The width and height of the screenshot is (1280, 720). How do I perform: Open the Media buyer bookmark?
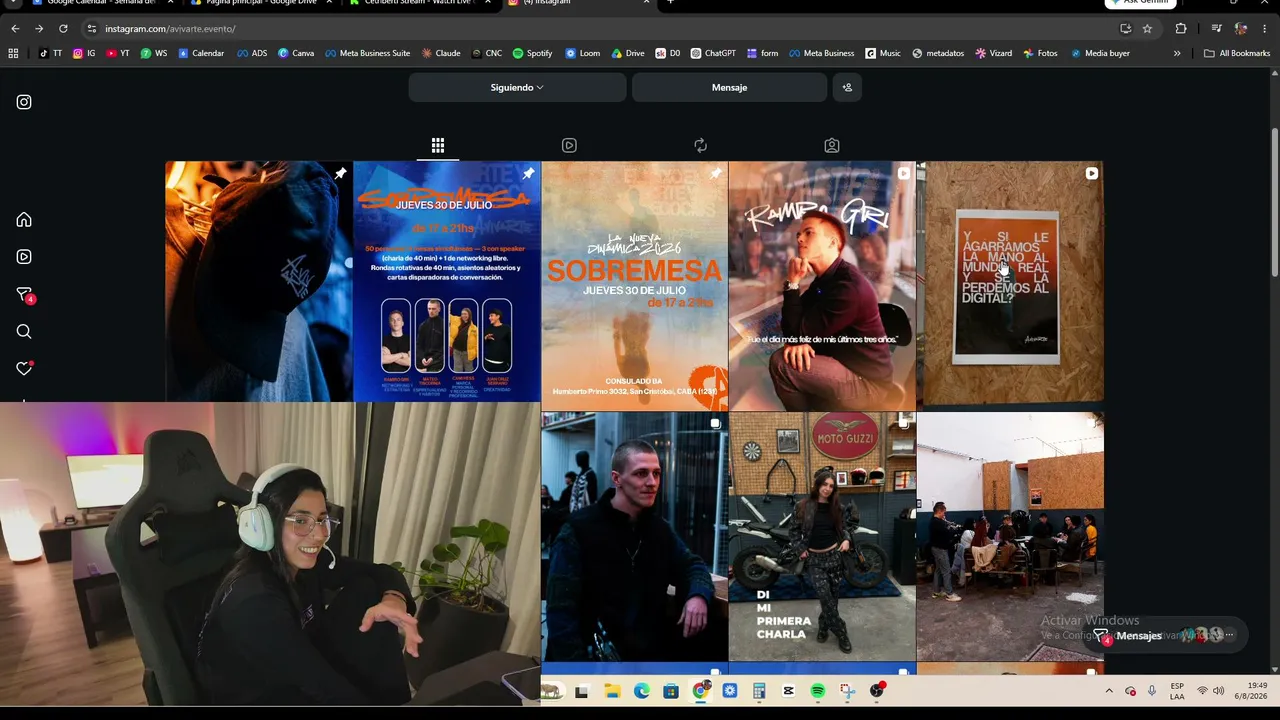coord(1100,53)
